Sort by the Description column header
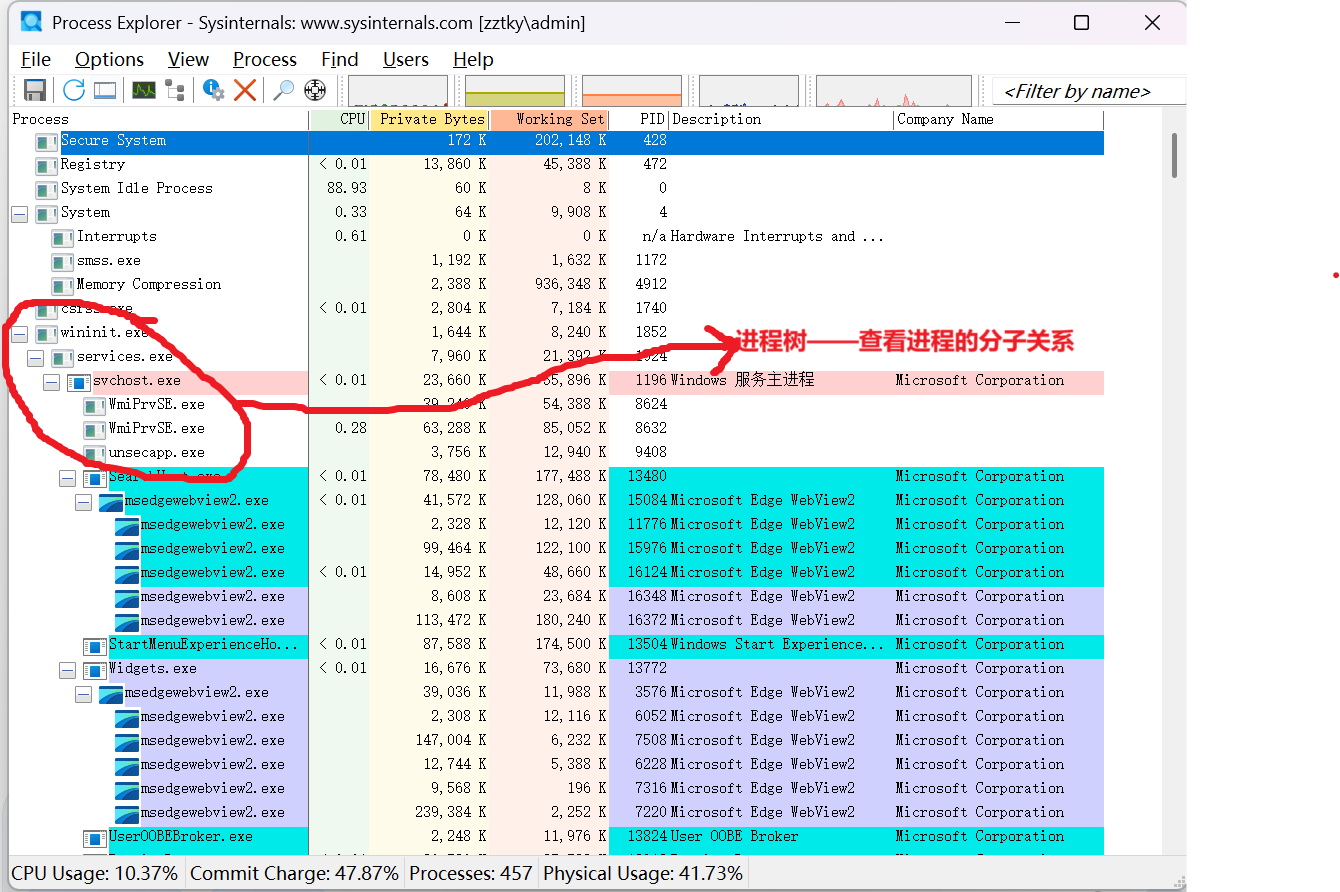The width and height of the screenshot is (1340, 892). pos(781,119)
